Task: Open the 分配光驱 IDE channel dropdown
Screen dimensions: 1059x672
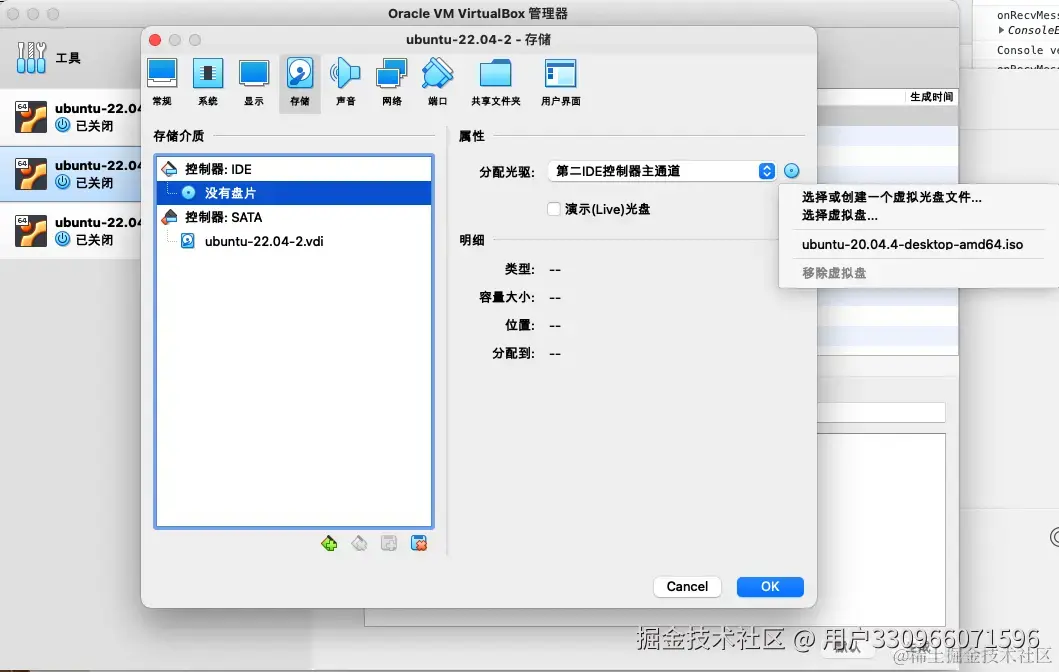Action: [x=662, y=171]
